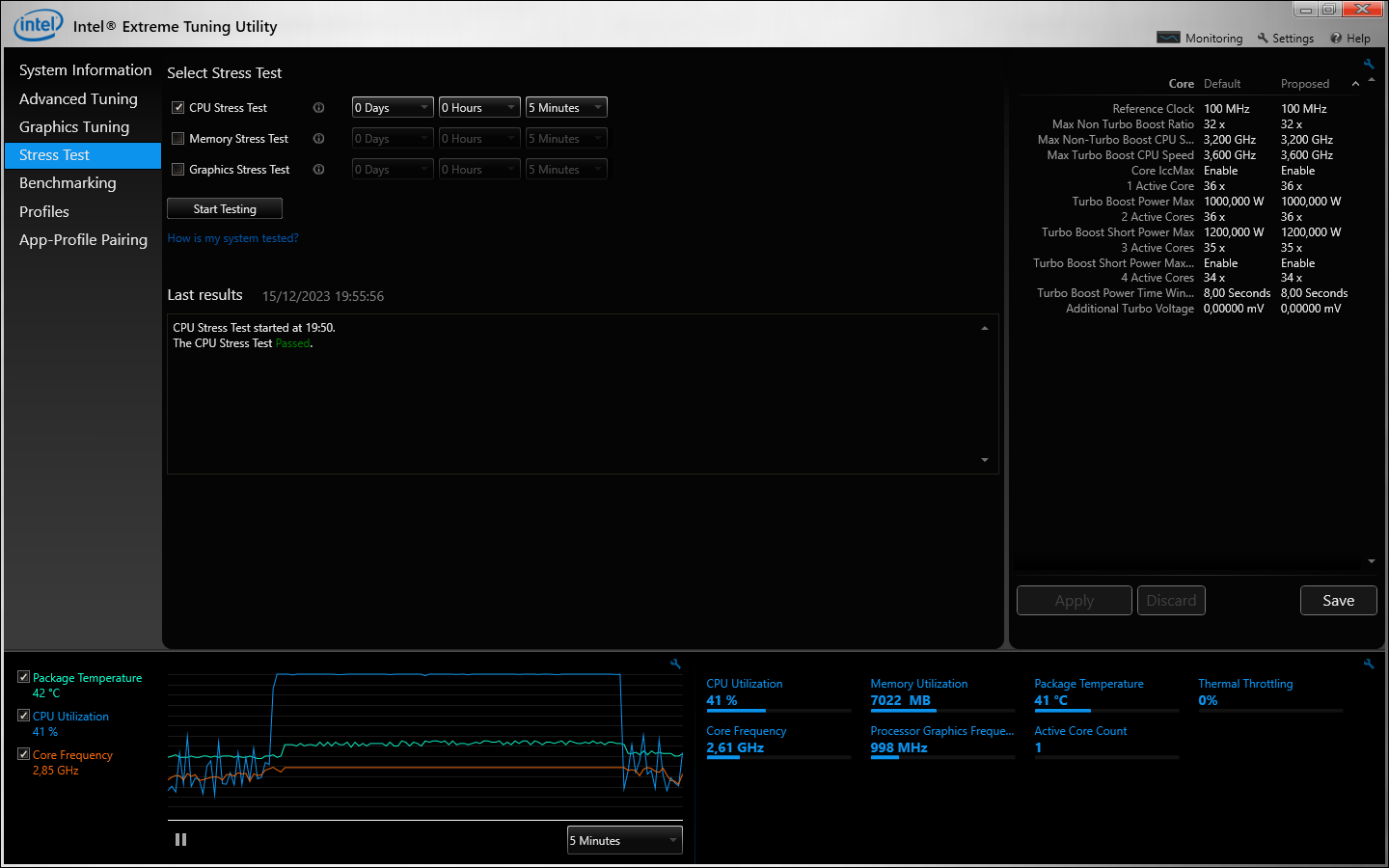Image resolution: width=1389 pixels, height=868 pixels.
Task: Click Core Frequency 2,61 GHz stat
Action: 778,740
